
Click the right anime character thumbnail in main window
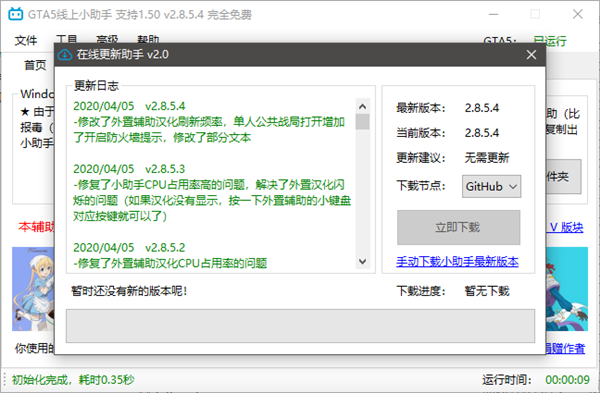pos(567,289)
